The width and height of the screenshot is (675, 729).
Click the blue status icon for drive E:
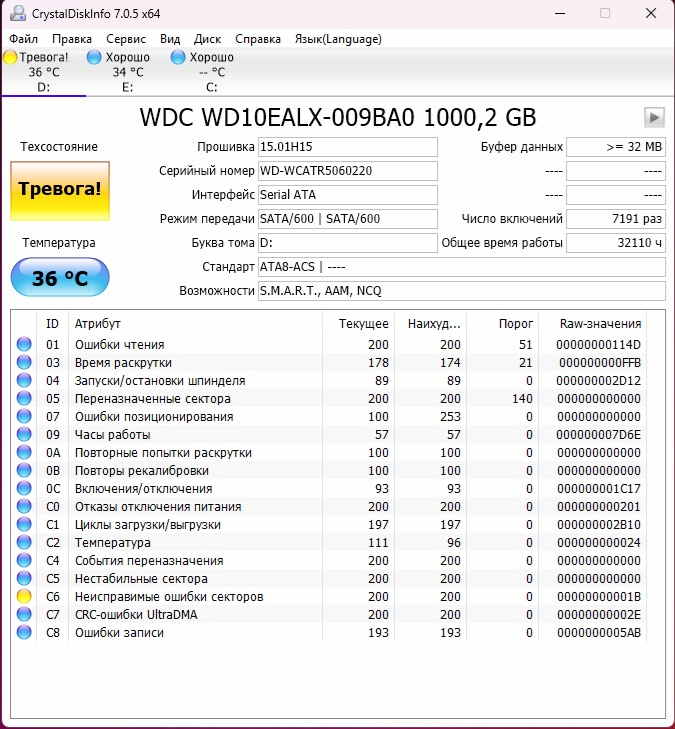click(94, 57)
